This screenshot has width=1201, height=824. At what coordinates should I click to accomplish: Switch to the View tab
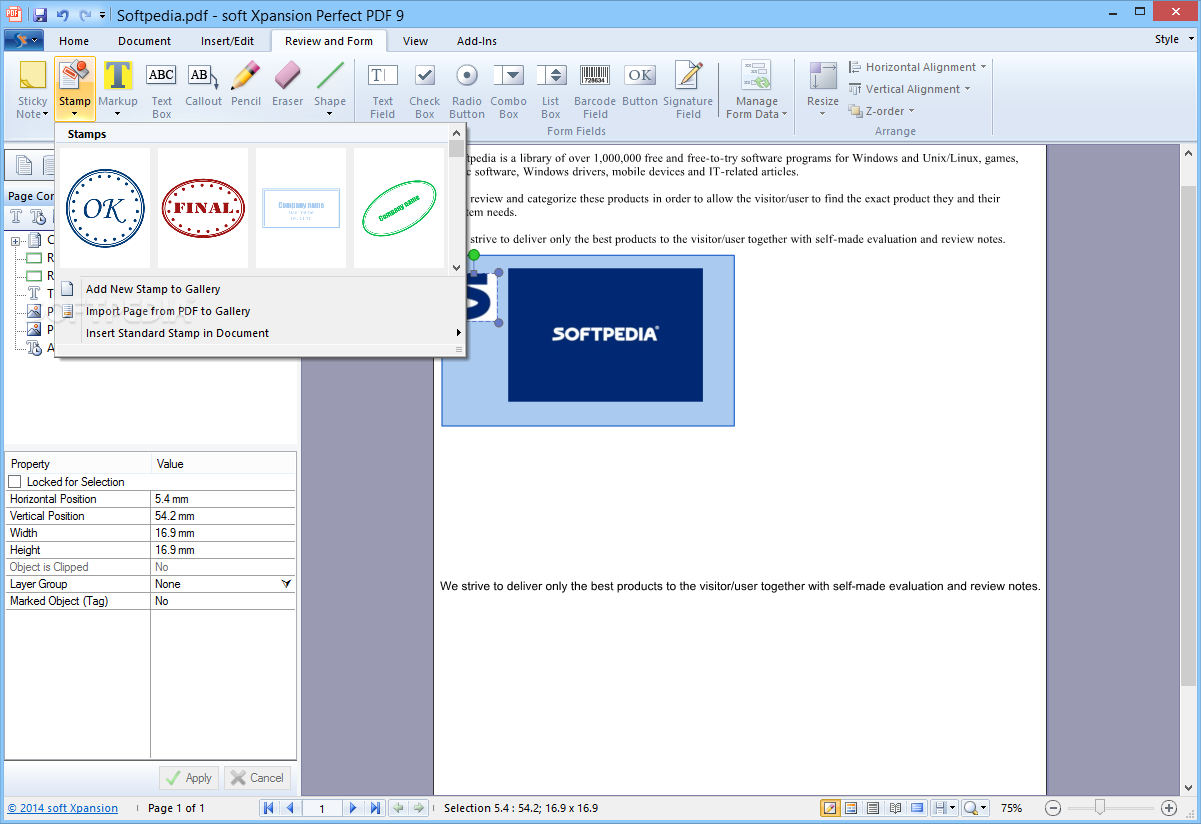[x=415, y=41]
